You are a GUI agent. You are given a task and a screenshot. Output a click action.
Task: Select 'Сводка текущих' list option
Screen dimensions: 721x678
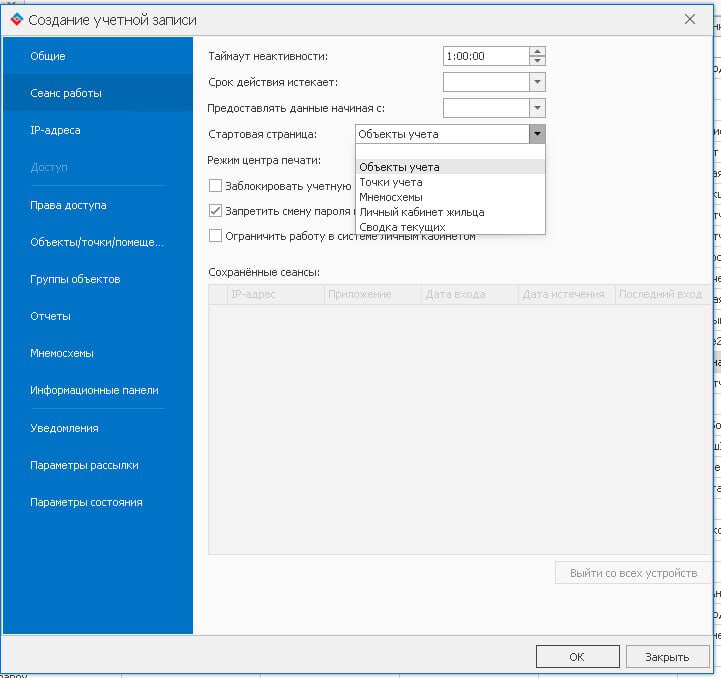[x=402, y=227]
